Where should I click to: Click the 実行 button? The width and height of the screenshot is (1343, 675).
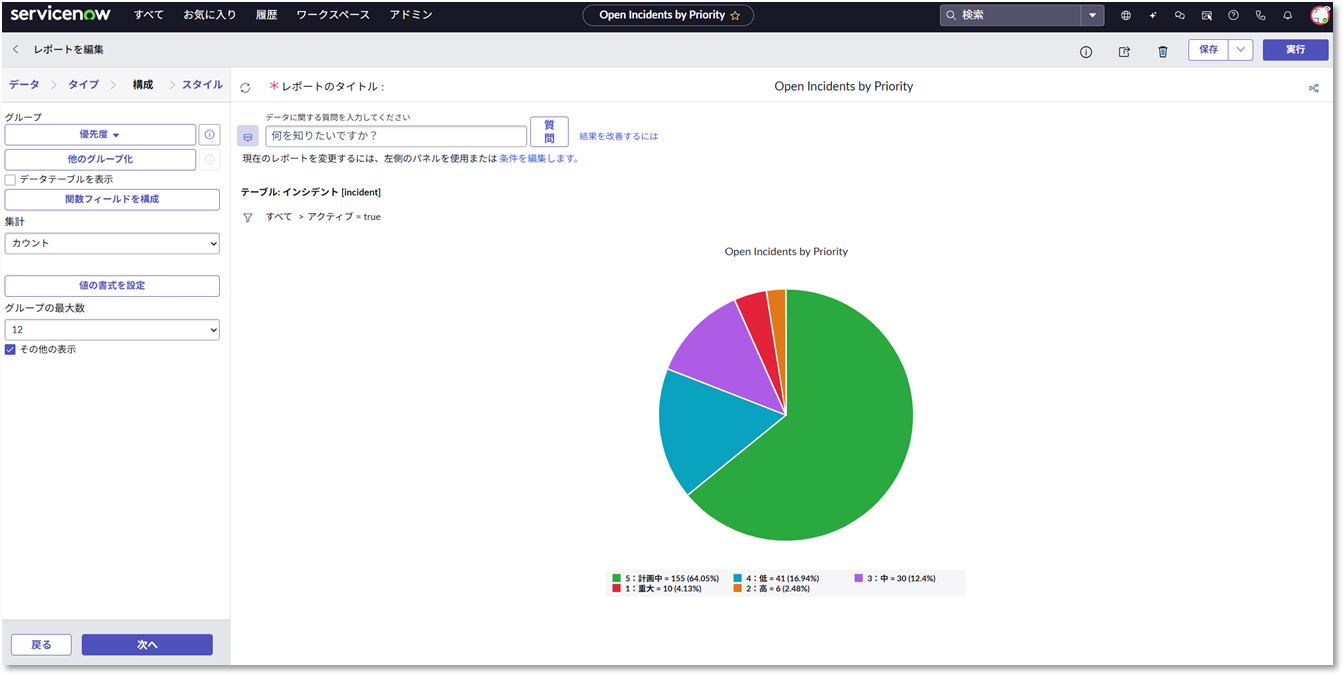click(x=1295, y=50)
